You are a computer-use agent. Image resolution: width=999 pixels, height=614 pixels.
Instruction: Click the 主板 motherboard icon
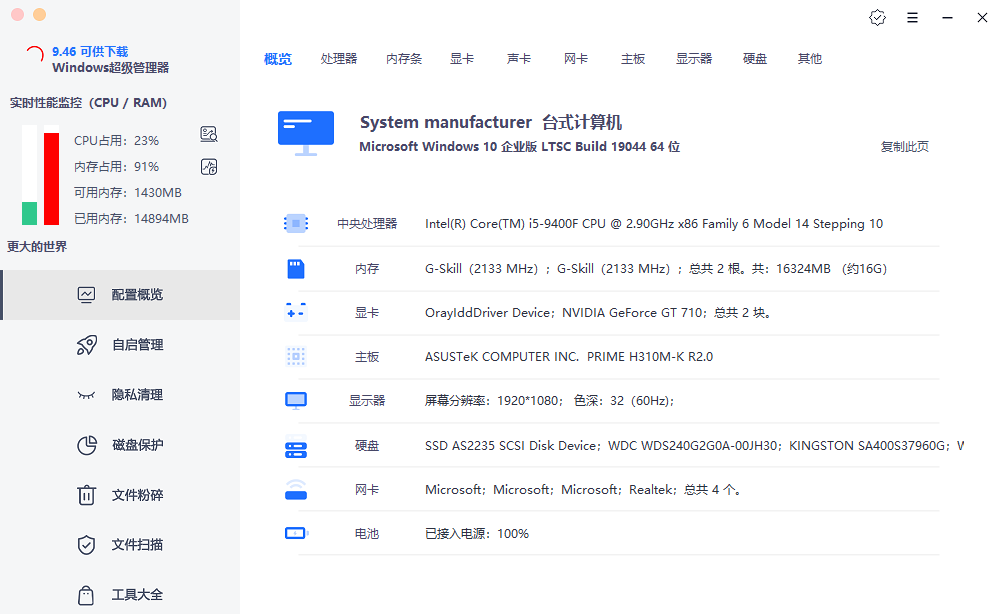pos(296,356)
